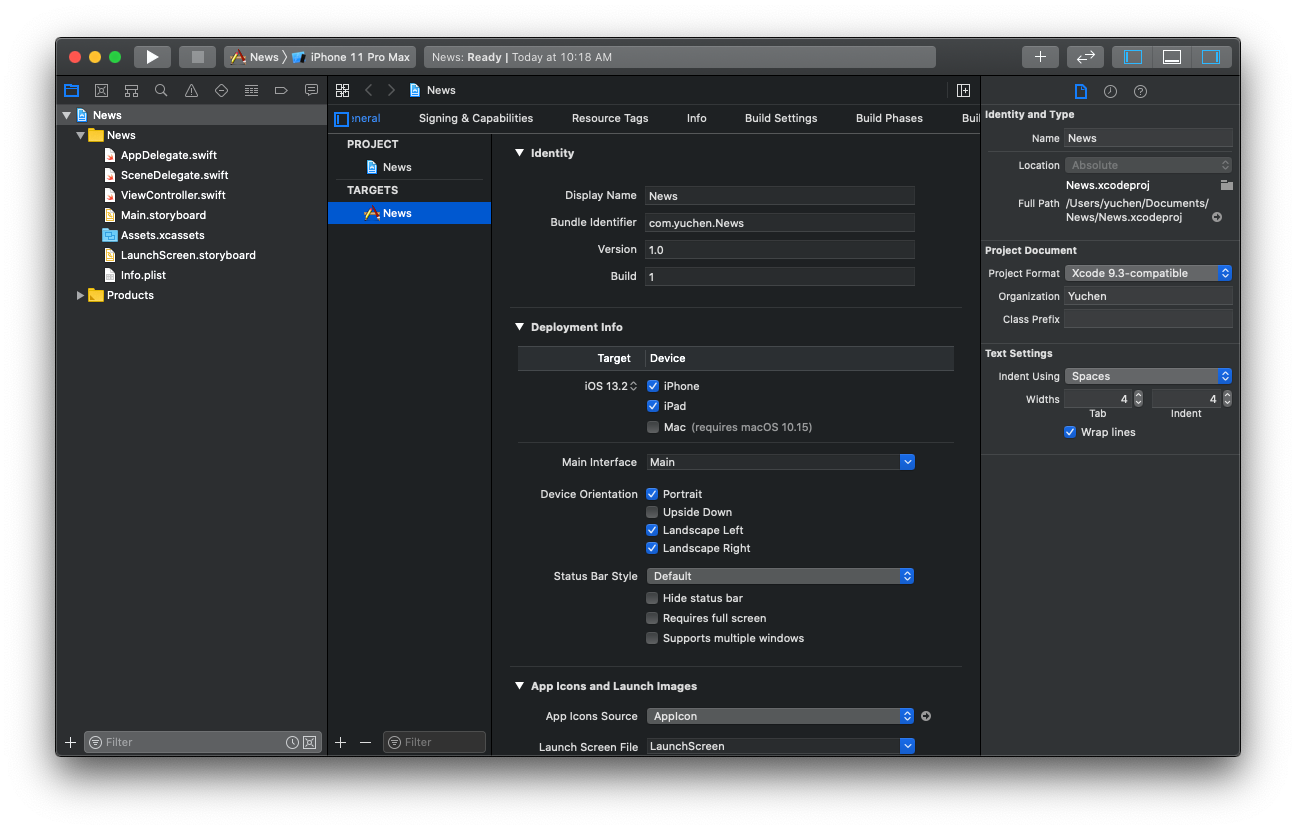Open related items grid menu
The width and height of the screenshot is (1296, 830).
click(x=342, y=90)
